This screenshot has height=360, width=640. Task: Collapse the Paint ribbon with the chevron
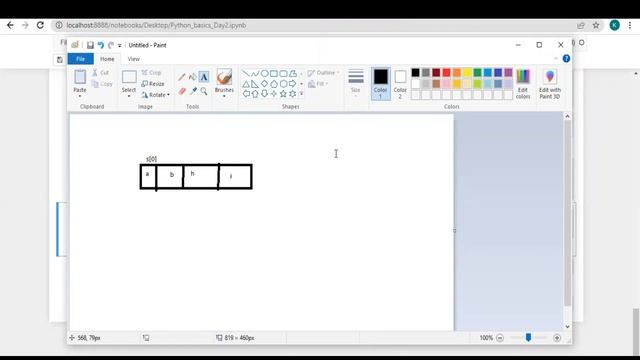point(556,59)
